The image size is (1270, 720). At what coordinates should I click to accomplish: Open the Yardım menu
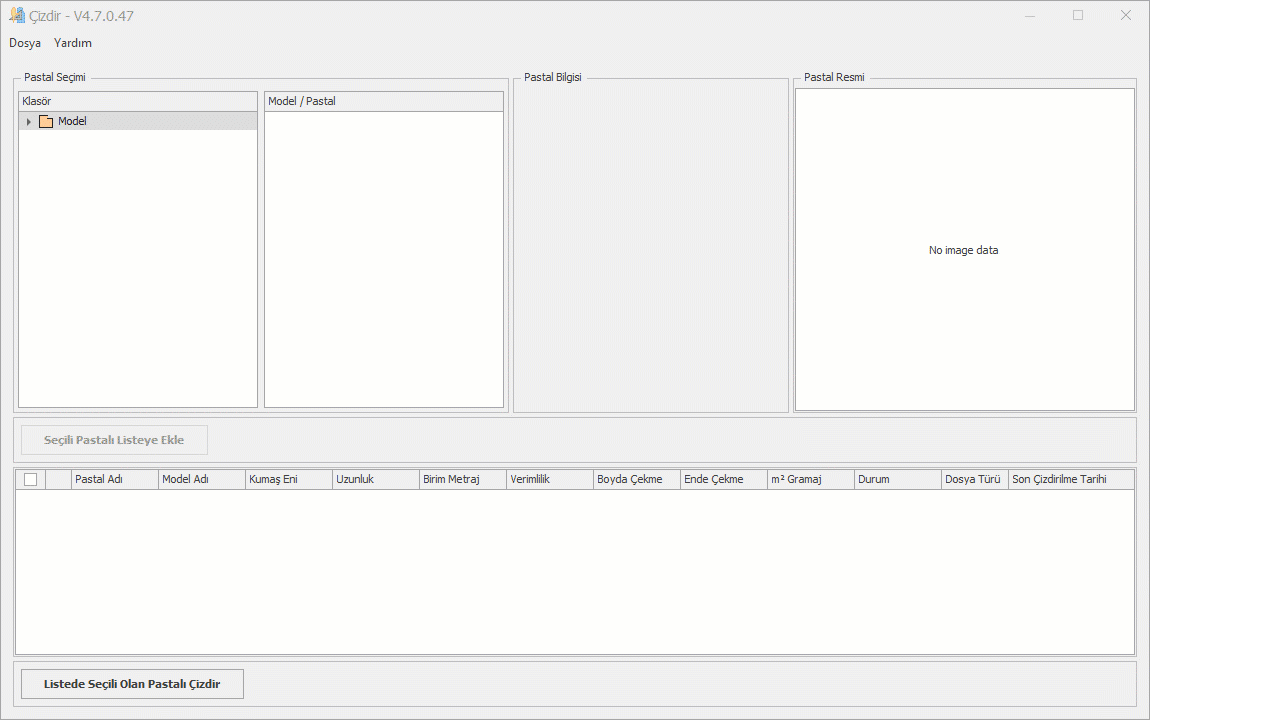point(73,43)
